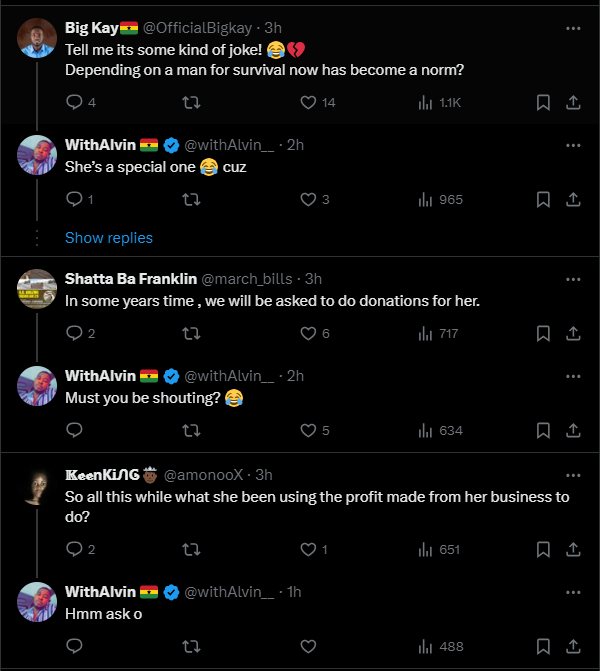Open more options on Big Kay's tweet
The width and height of the screenshot is (600, 671).
pyautogui.click(x=573, y=28)
